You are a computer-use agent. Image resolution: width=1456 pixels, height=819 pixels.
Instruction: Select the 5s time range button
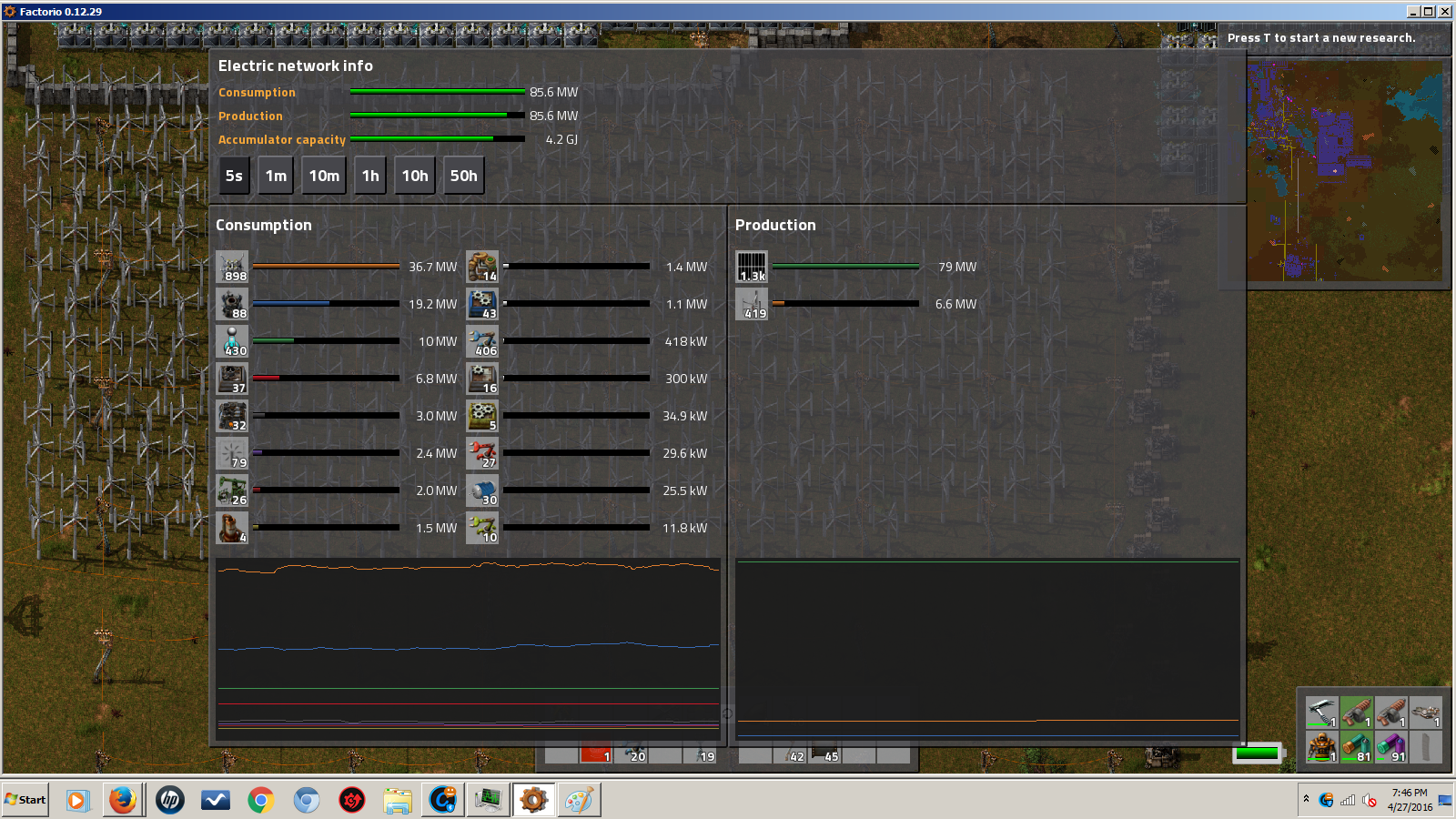[x=234, y=176]
